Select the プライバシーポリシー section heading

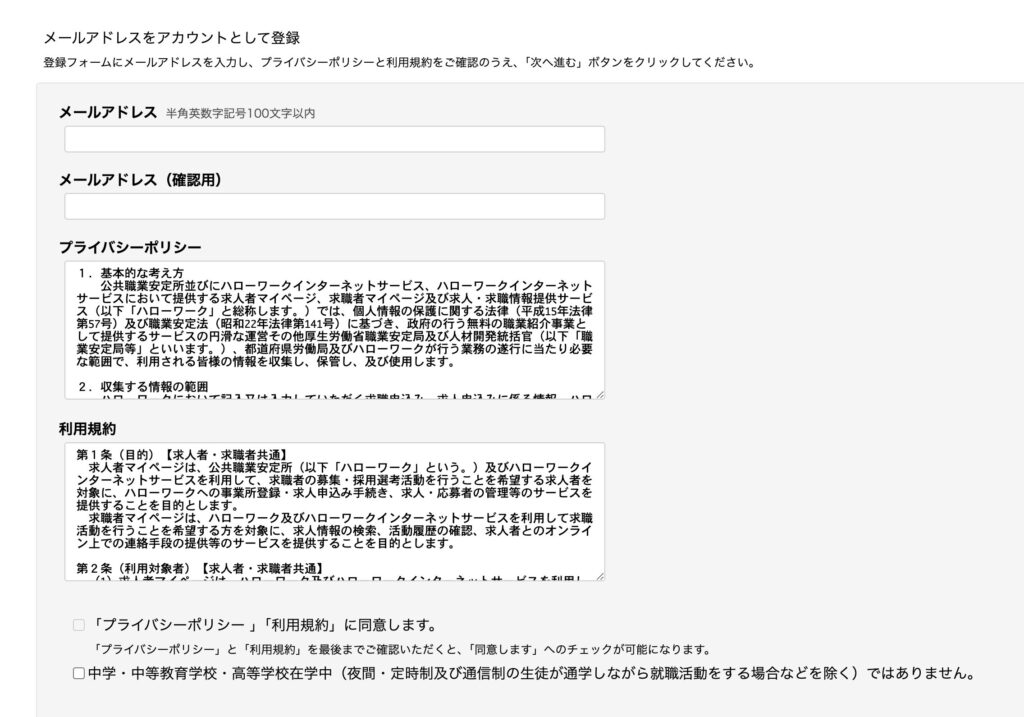coord(130,247)
